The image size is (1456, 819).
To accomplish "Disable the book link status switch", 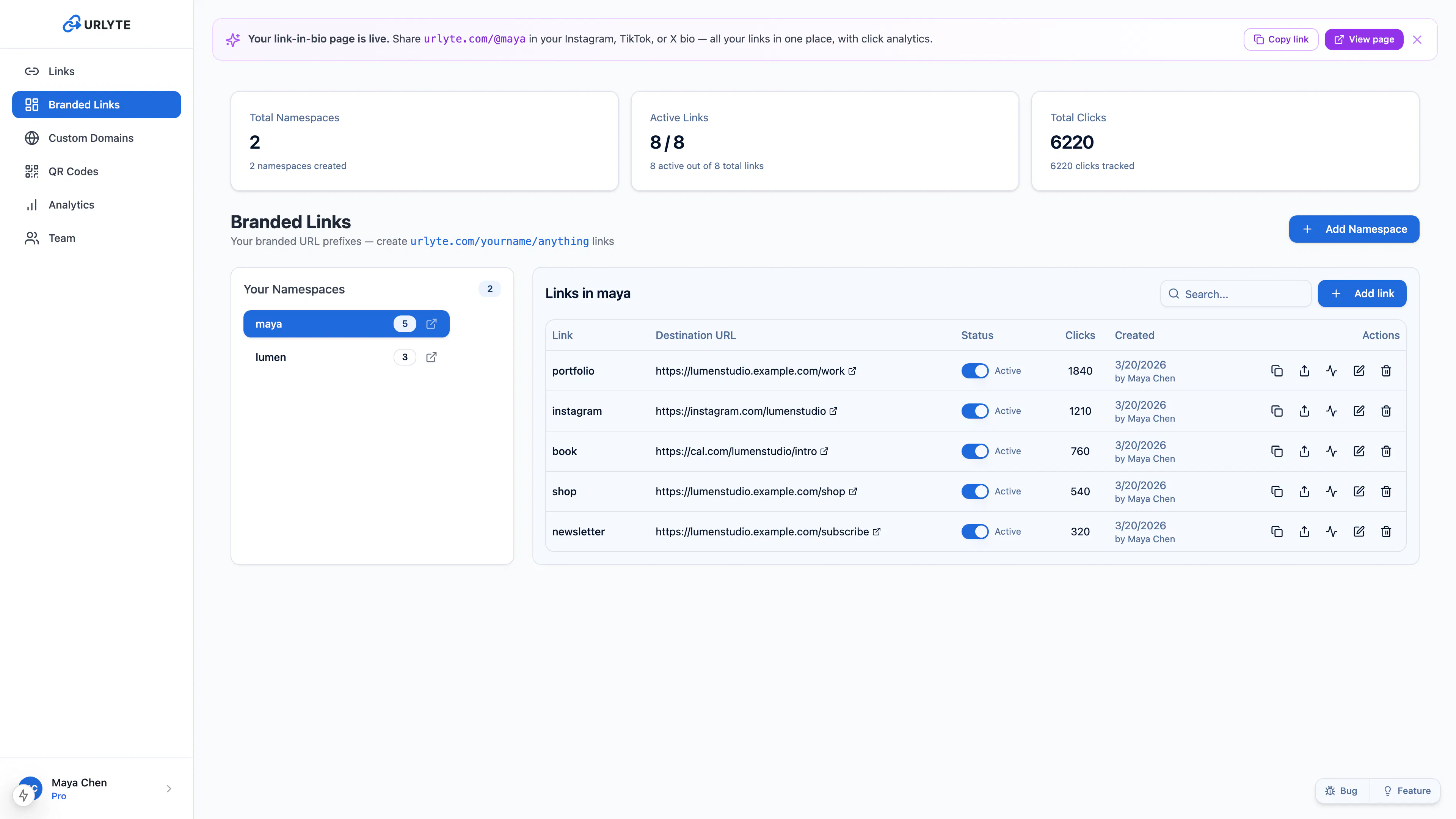I will click(975, 451).
